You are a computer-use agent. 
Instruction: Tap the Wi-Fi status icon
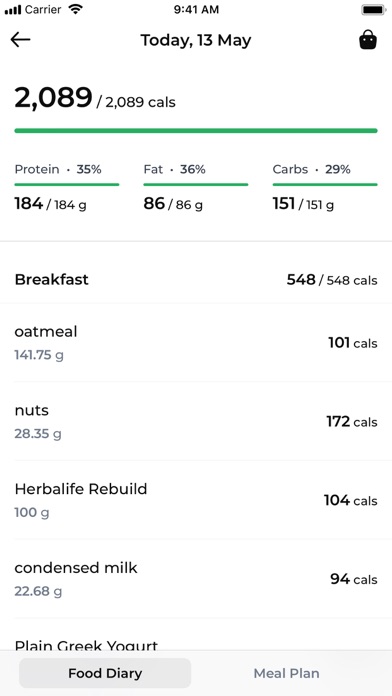click(76, 9)
